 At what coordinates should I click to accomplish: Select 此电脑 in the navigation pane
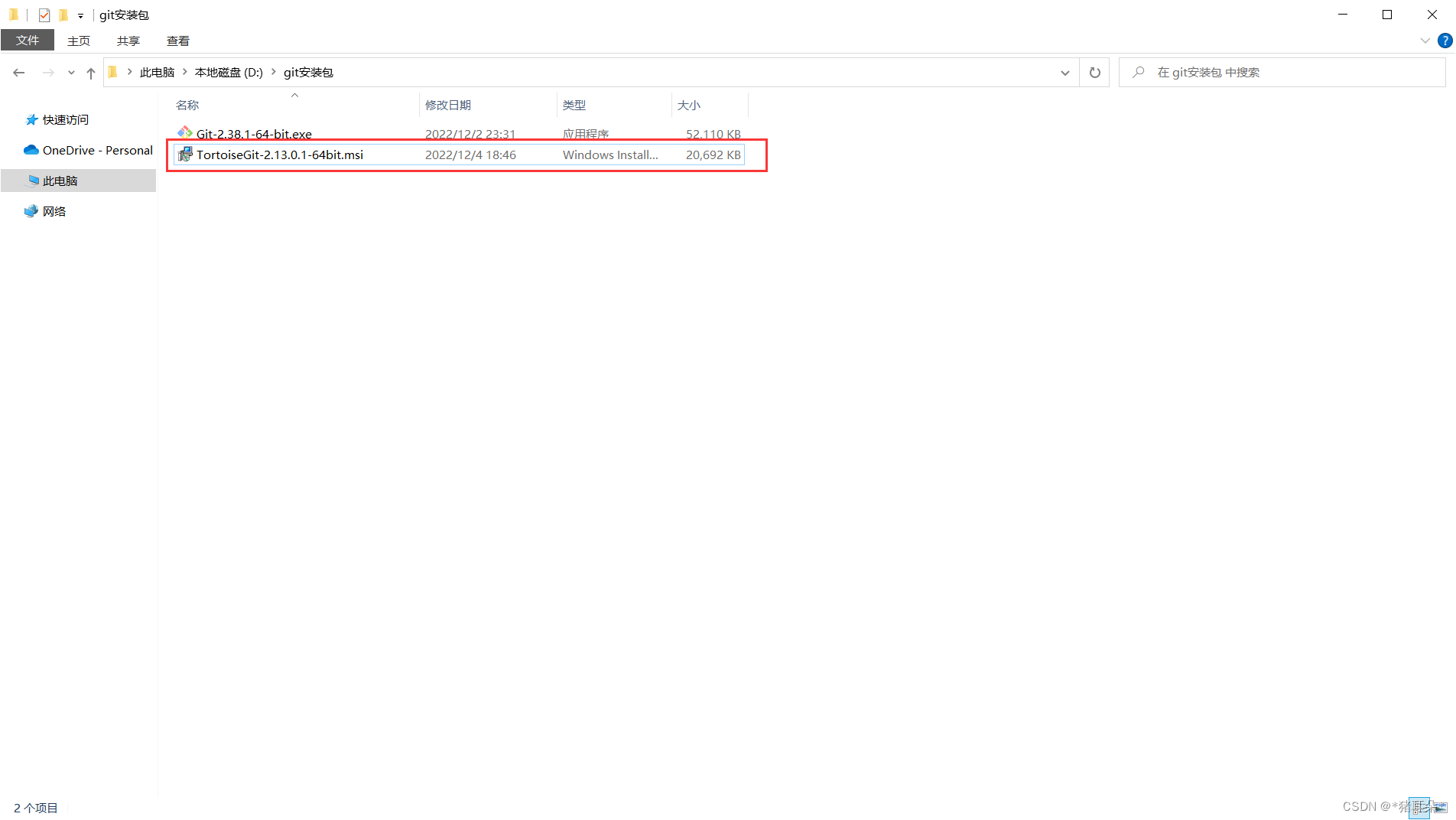pyautogui.click(x=78, y=181)
